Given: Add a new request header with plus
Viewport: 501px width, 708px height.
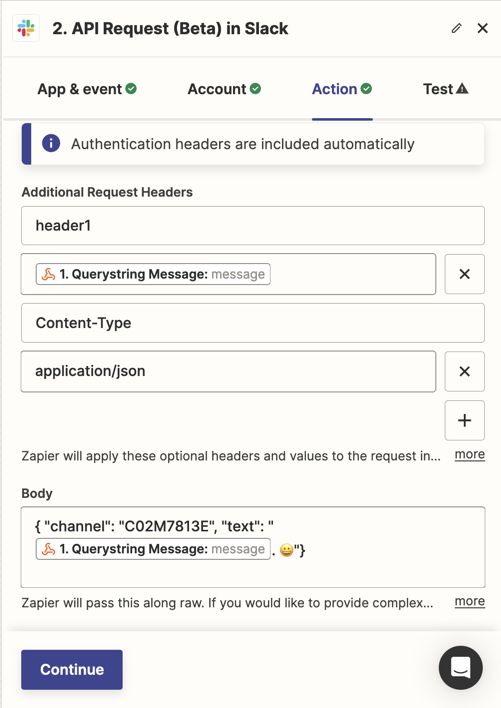Looking at the screenshot, I should [464, 420].
